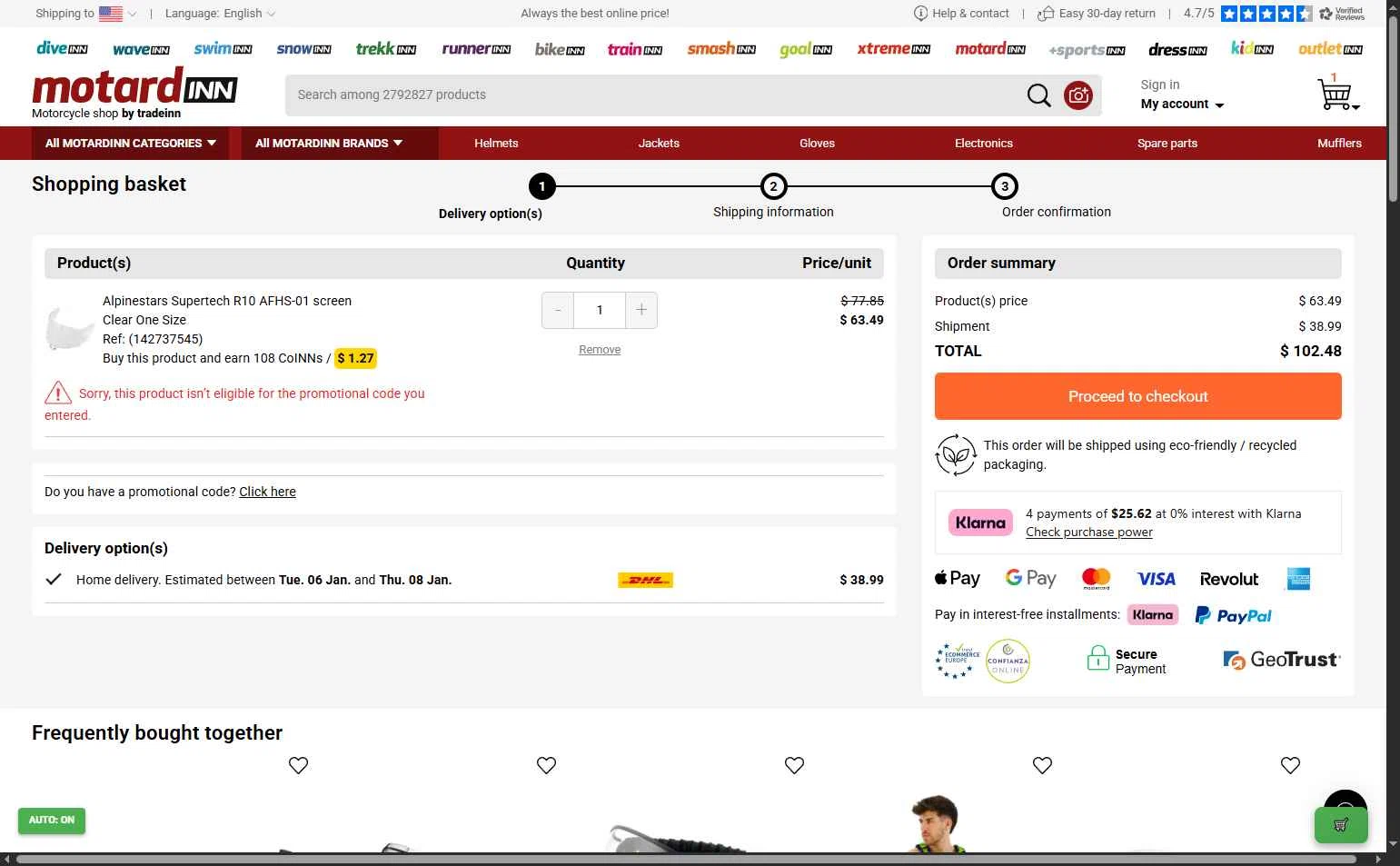Click the Klarna logo in payment box

coord(980,523)
